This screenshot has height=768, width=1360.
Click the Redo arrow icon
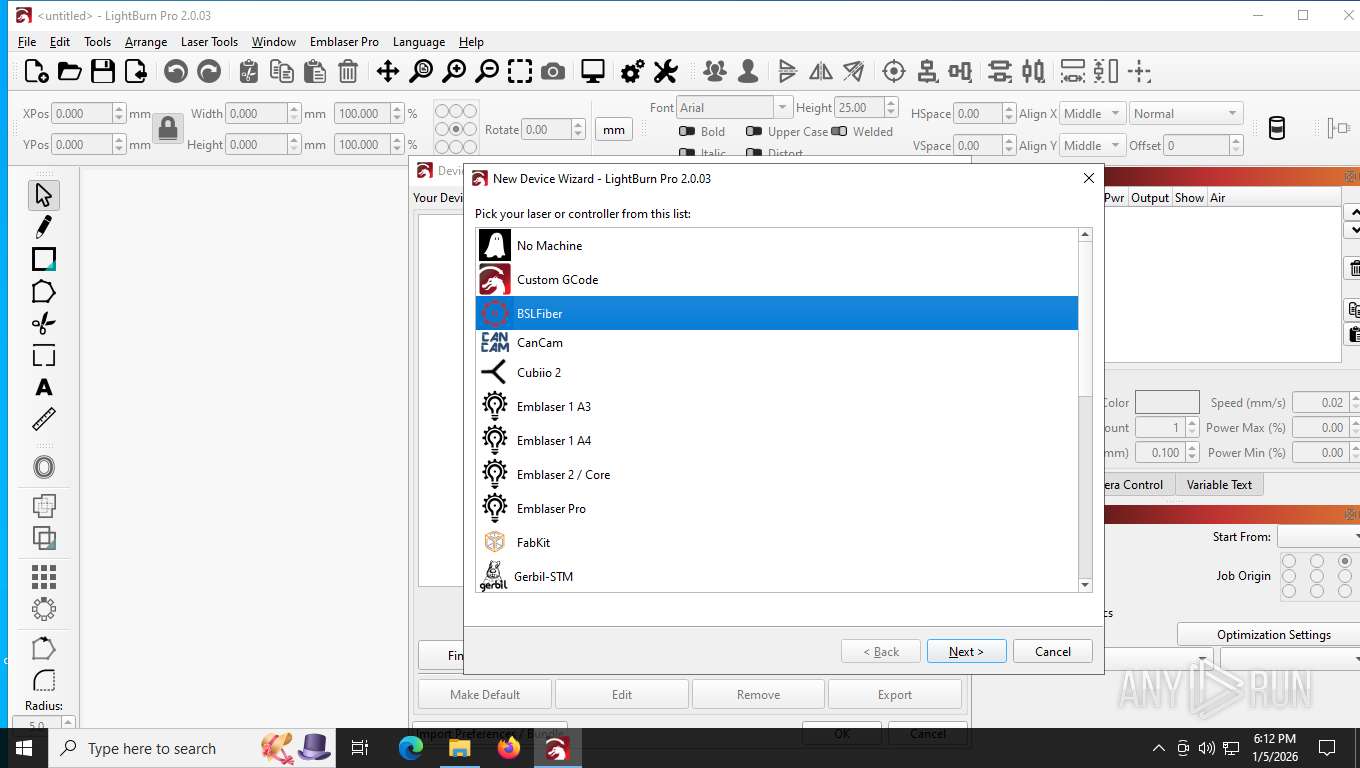point(209,71)
